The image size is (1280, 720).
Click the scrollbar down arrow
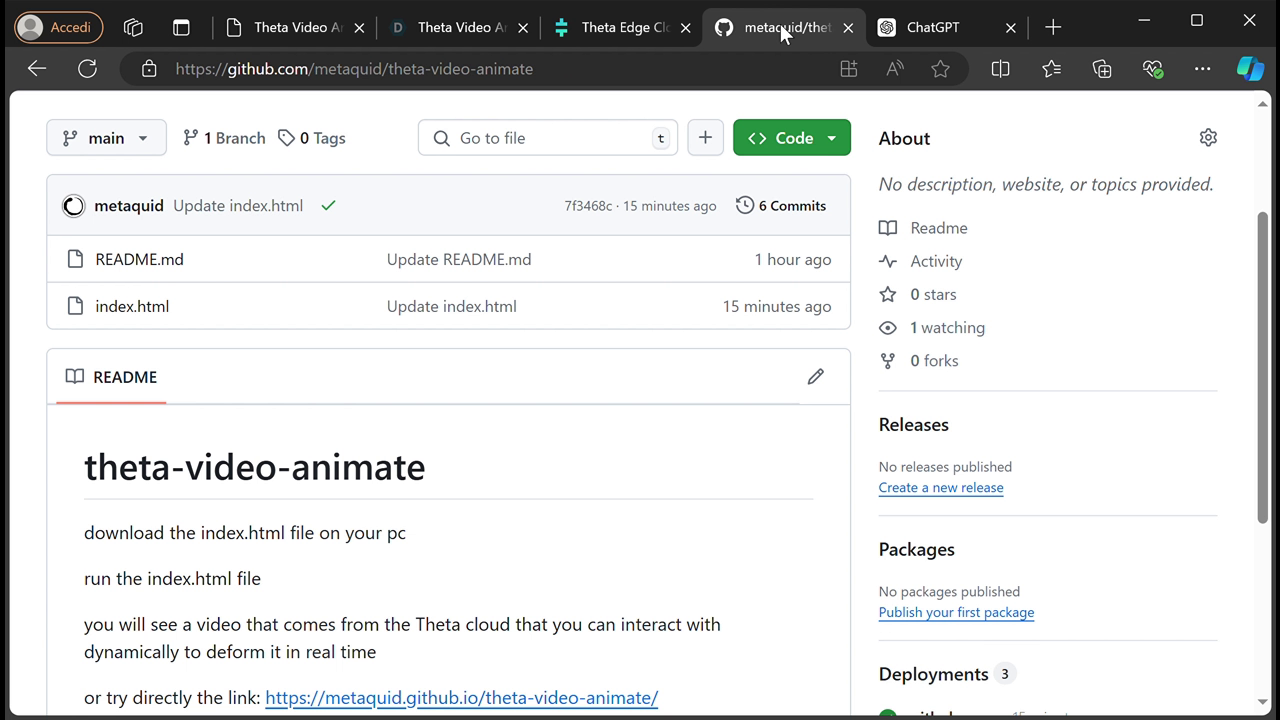(1263, 703)
